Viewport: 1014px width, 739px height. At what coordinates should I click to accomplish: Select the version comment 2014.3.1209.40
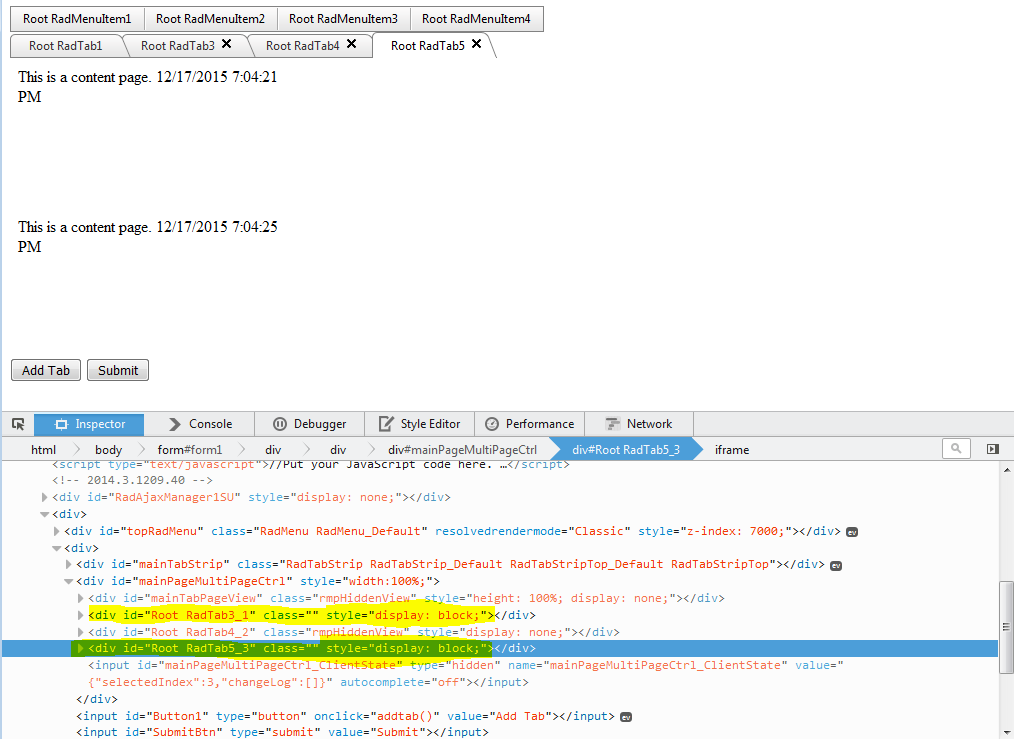(x=133, y=480)
